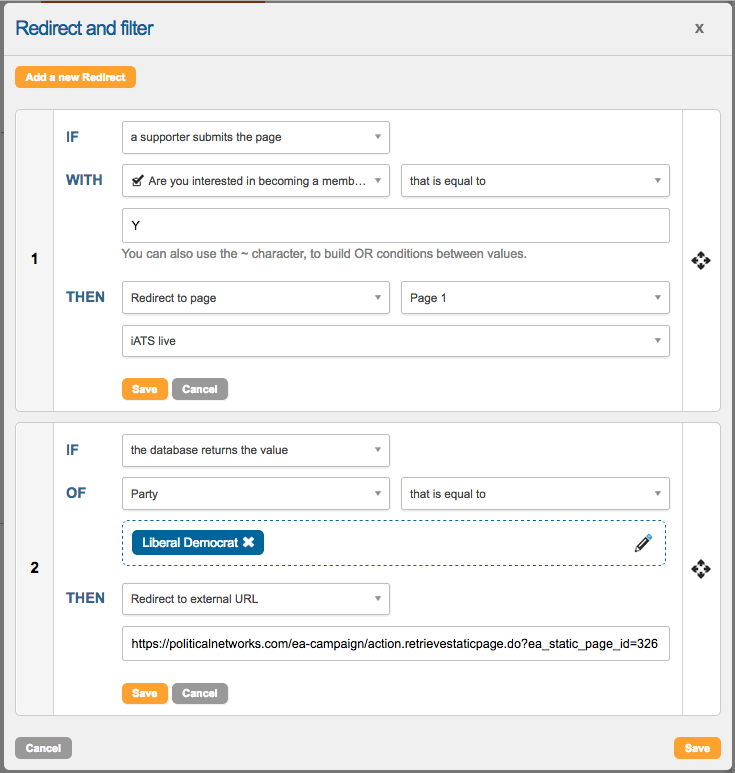Cancel editing redirect rule 2

pos(199,693)
